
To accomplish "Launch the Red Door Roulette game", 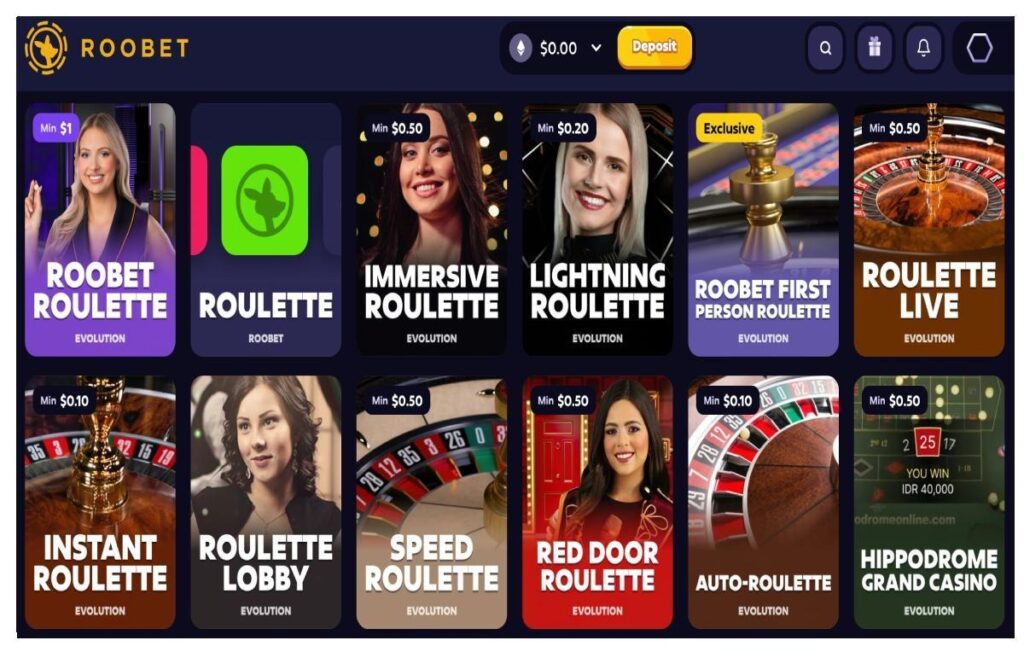I will [598, 502].
